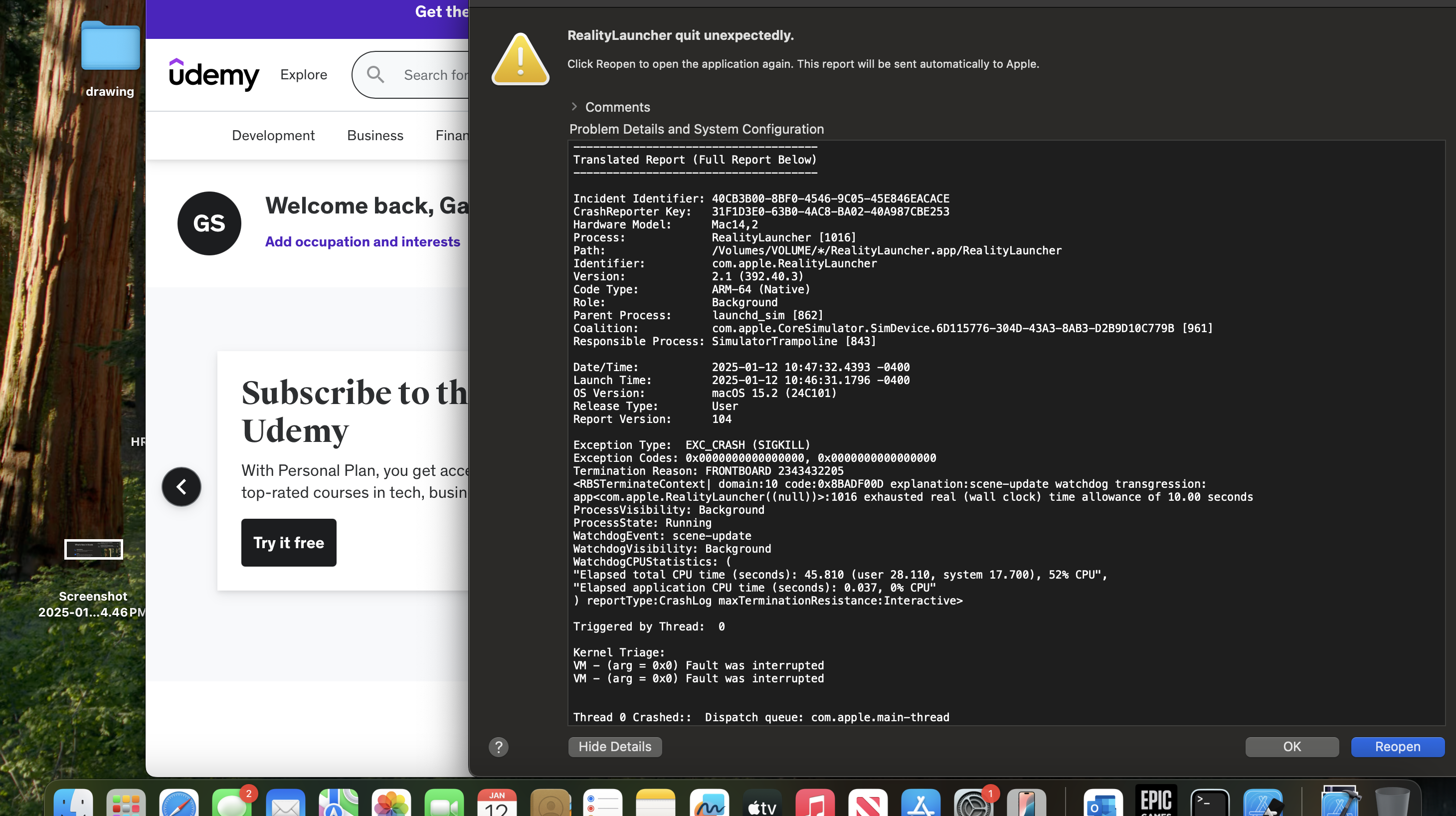Screen dimensions: 1456x816
Task: Click the Udemy logo
Action: point(213,75)
